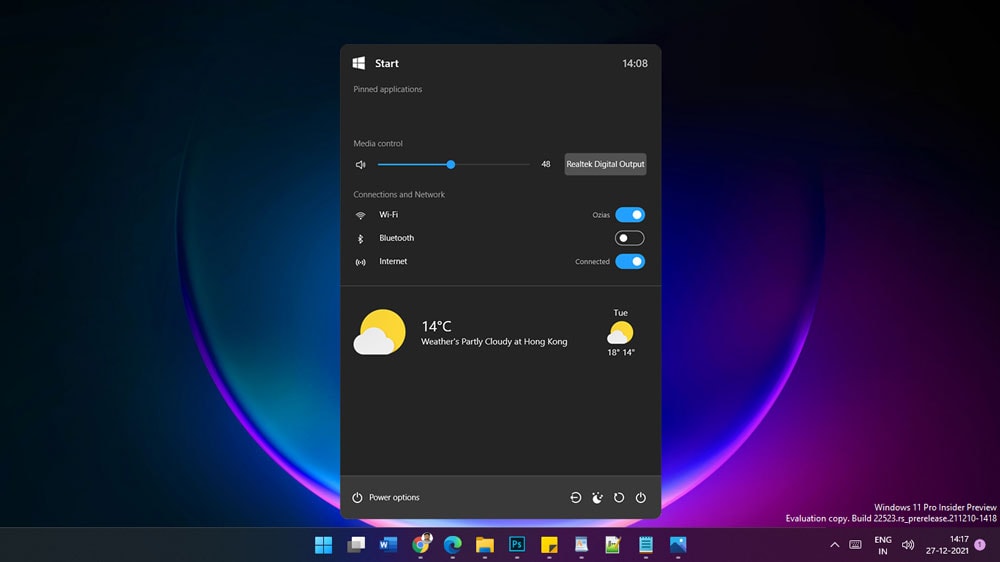
Task: Click the Internet broadcast icon
Action: pyautogui.click(x=360, y=262)
